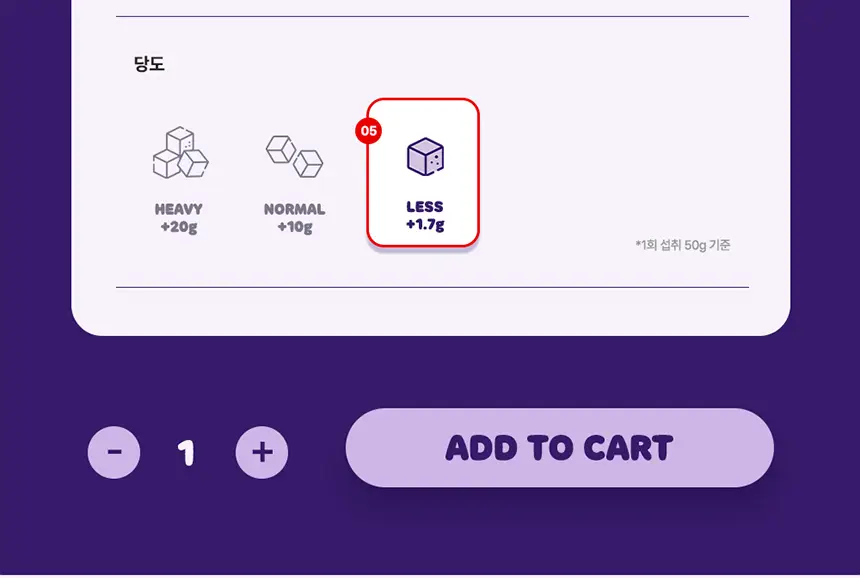This screenshot has width=860, height=578.
Task: Click the divider line below sweetness options
Action: (432, 287)
